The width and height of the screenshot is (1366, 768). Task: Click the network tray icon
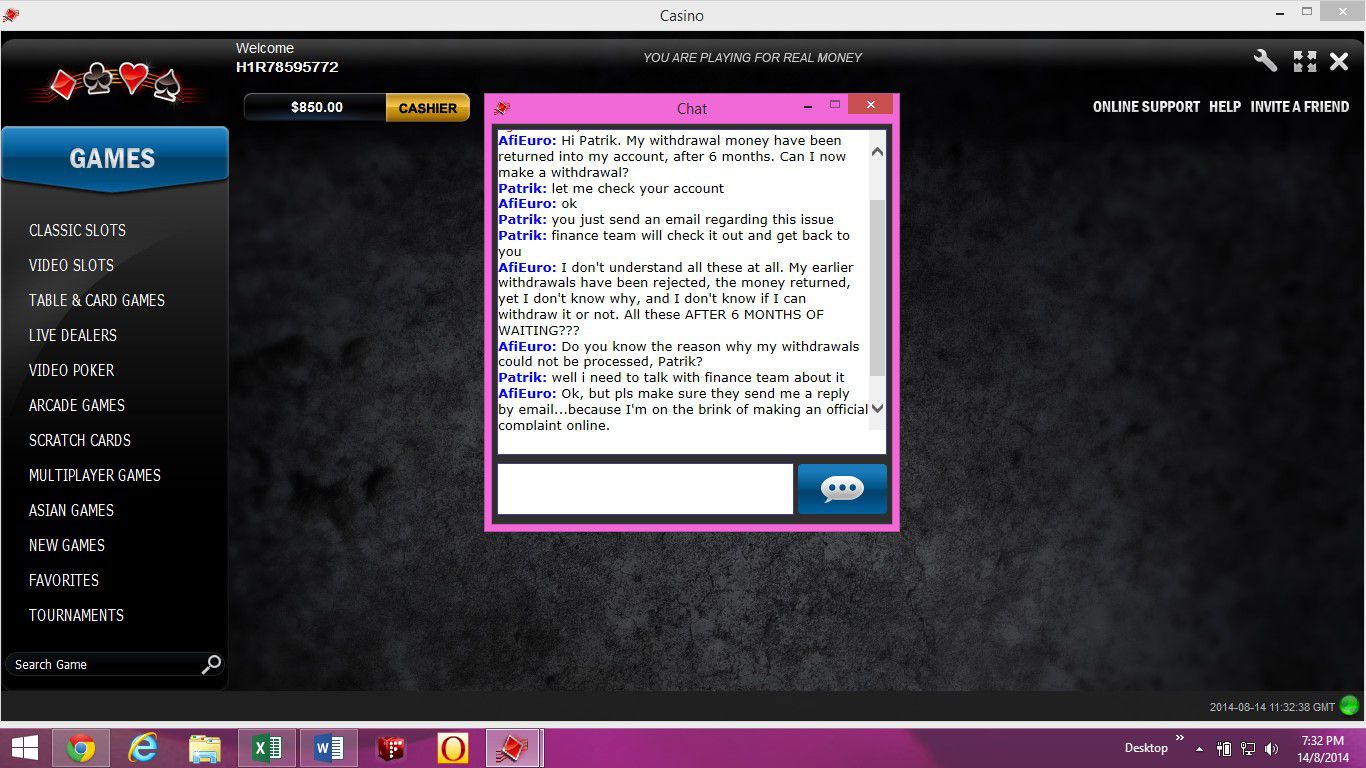pyautogui.click(x=1247, y=748)
